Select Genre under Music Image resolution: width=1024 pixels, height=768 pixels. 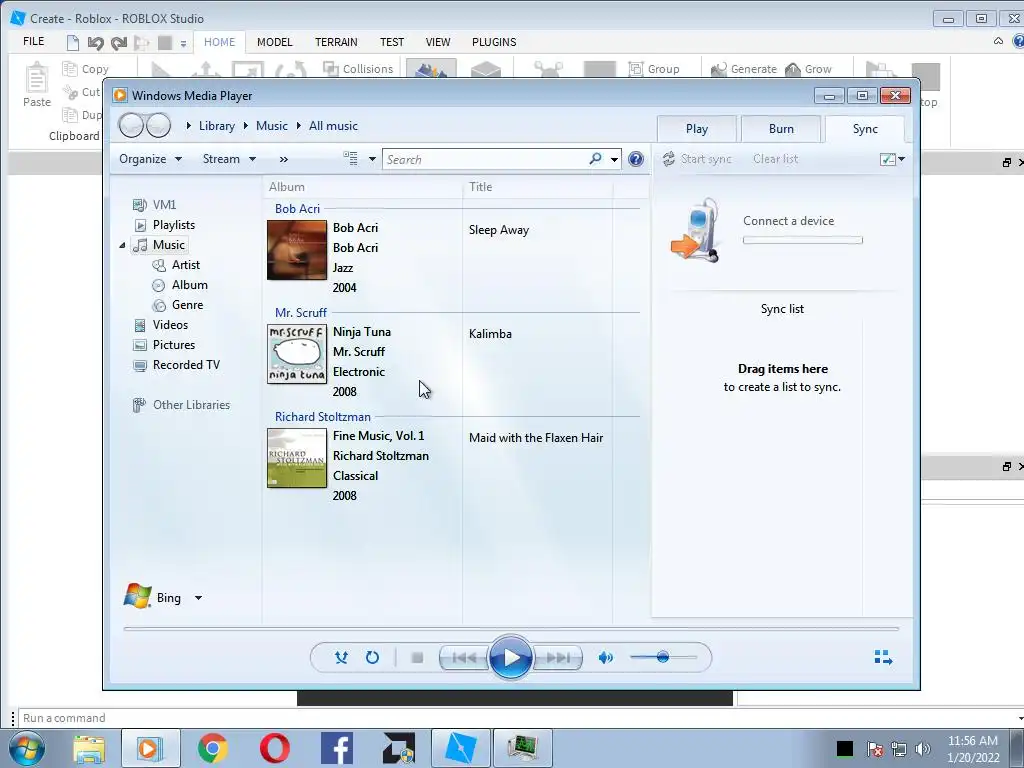pyautogui.click(x=178, y=305)
